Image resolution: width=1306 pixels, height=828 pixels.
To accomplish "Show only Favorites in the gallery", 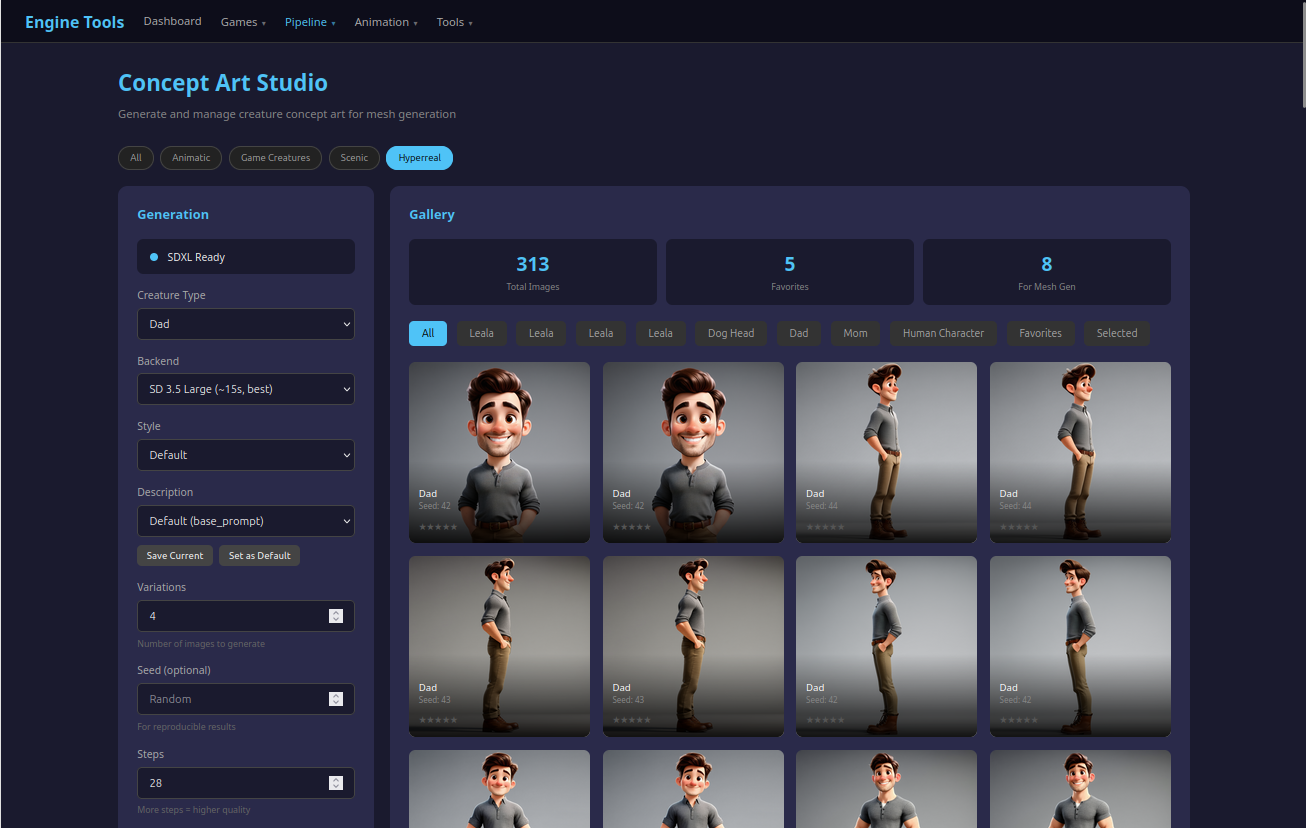I will pos(1040,334).
